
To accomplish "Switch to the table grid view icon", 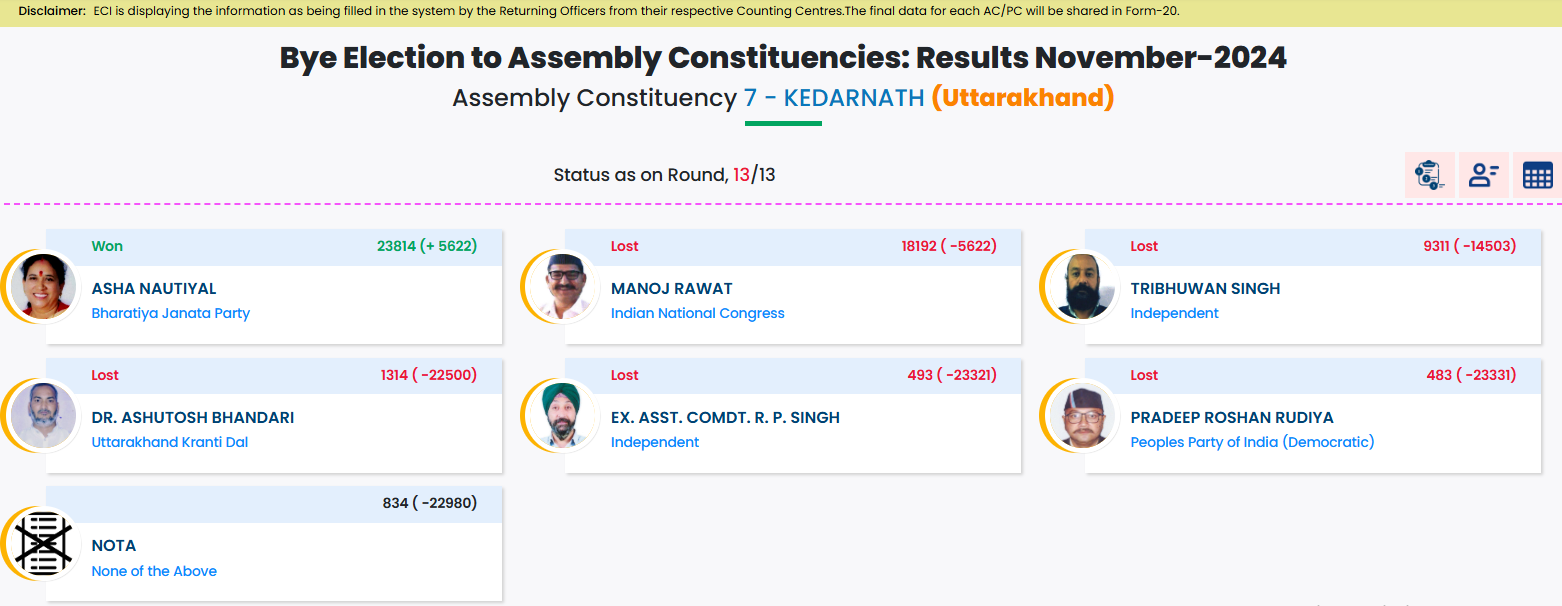I will (1537, 175).
